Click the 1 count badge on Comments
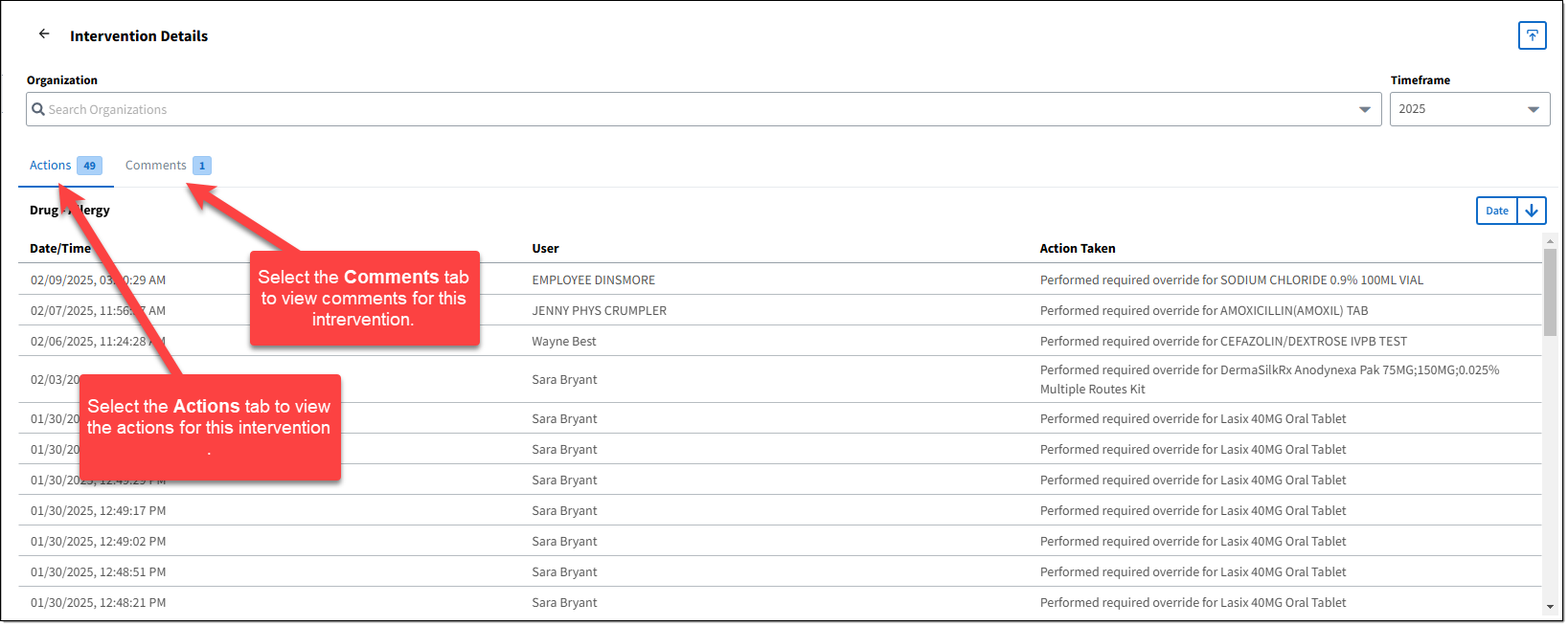This screenshot has height=626, width=1568. pos(202,166)
